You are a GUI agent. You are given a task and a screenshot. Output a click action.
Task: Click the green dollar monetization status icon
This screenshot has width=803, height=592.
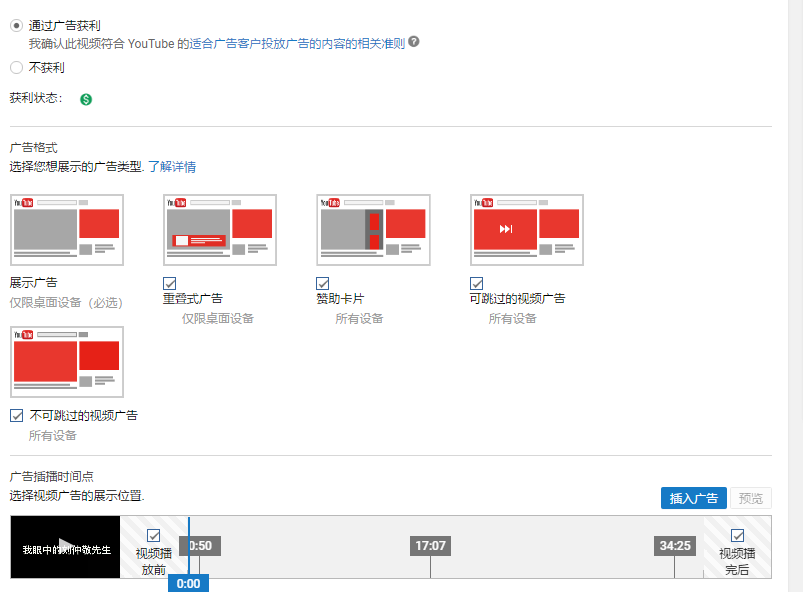pyautogui.click(x=86, y=99)
